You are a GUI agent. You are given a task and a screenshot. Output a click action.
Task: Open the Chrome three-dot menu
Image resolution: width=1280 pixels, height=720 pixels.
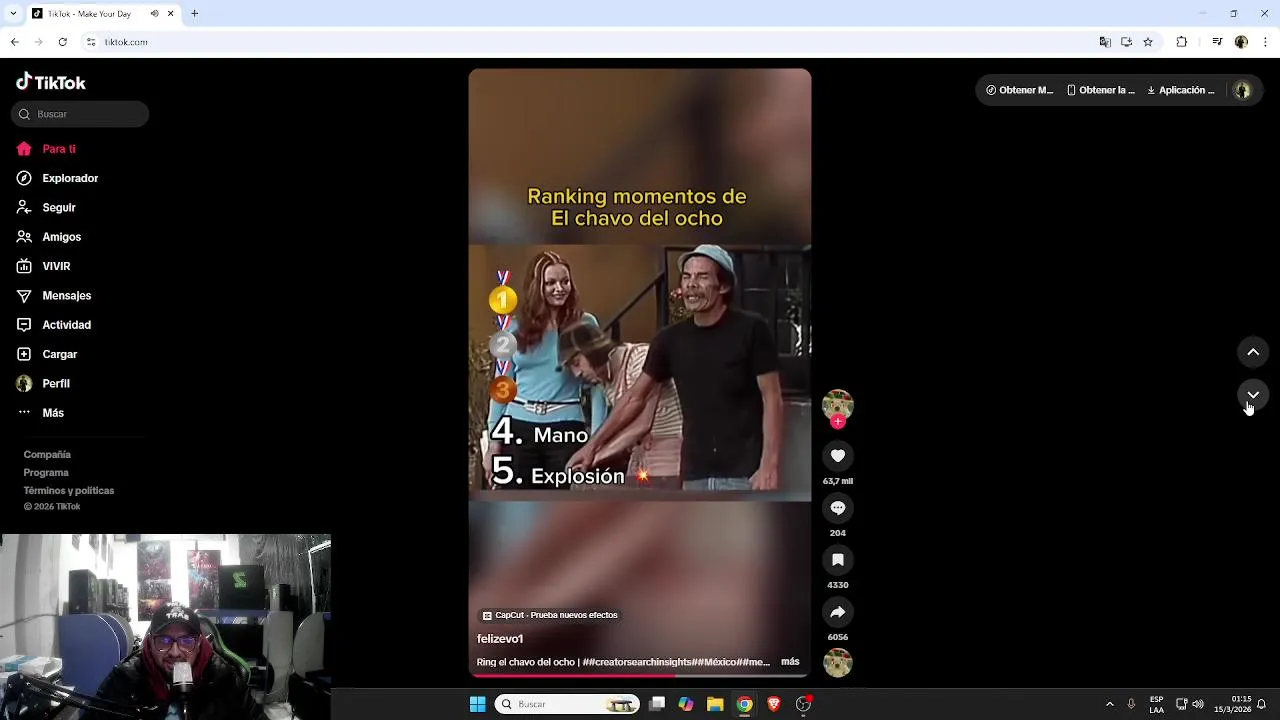pos(1265,42)
